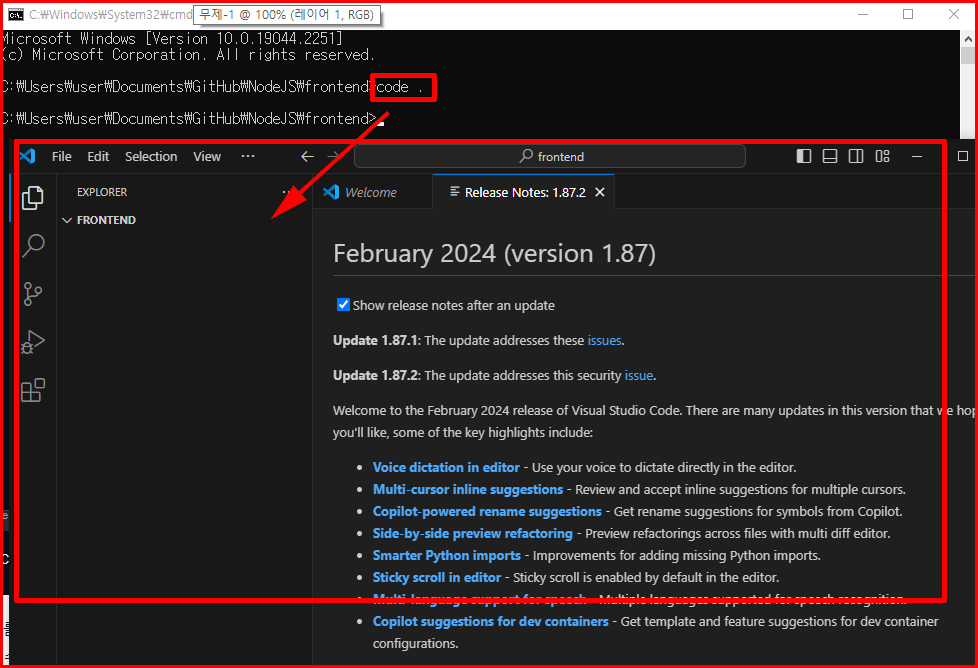Toggle secondary side bar layout icon
978x668 pixels.
(856, 156)
